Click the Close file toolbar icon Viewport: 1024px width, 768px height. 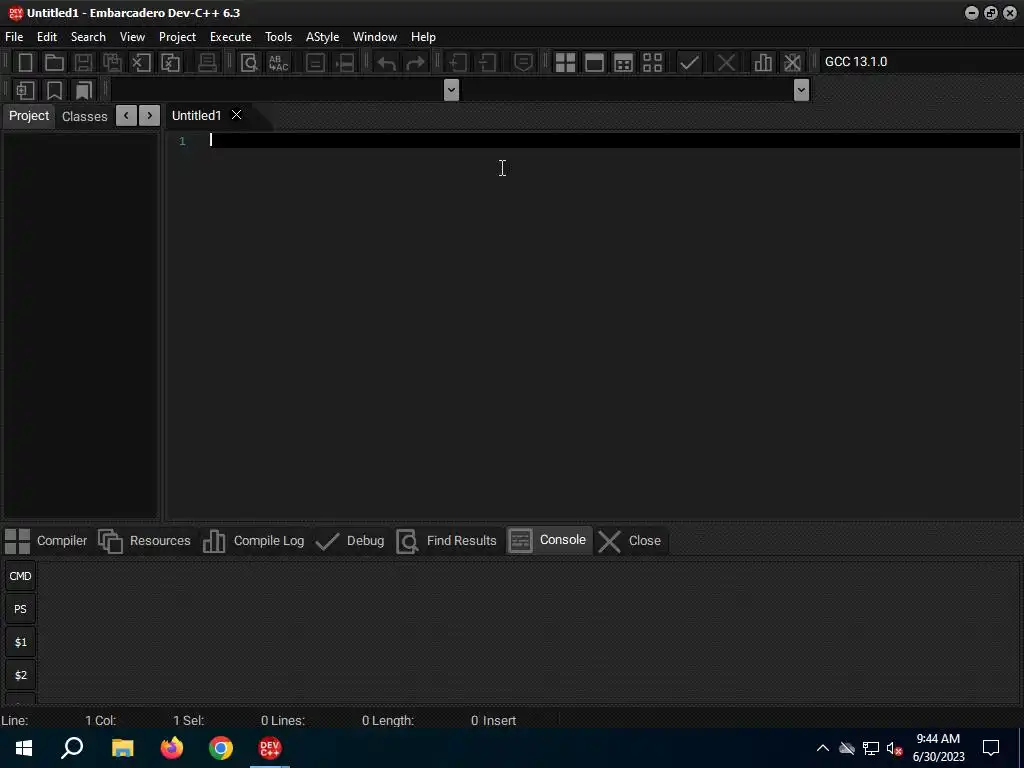point(141,63)
